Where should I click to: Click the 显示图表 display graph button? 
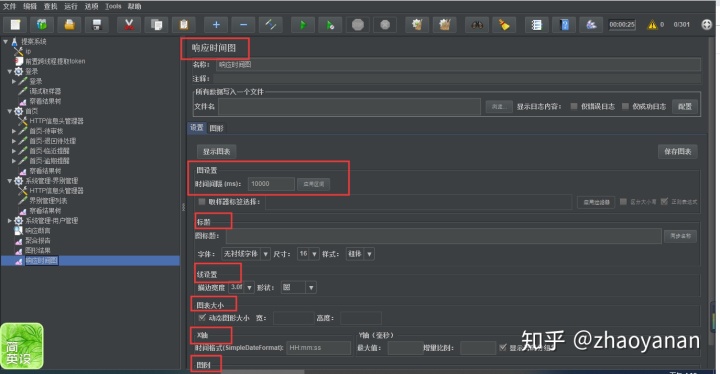coord(216,151)
